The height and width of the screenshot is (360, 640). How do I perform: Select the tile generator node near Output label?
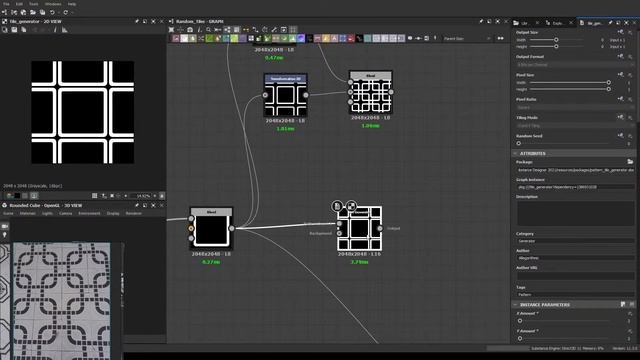coord(359,229)
